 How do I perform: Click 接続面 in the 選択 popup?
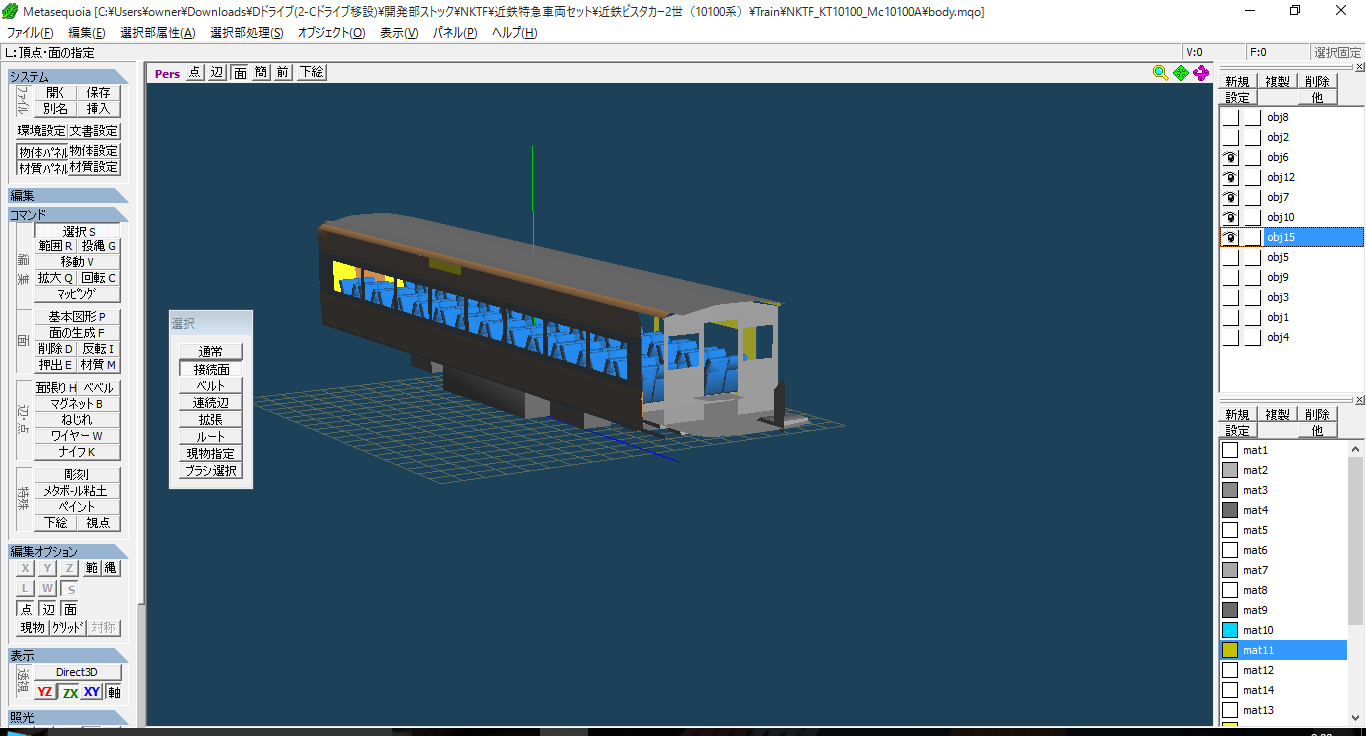(211, 369)
